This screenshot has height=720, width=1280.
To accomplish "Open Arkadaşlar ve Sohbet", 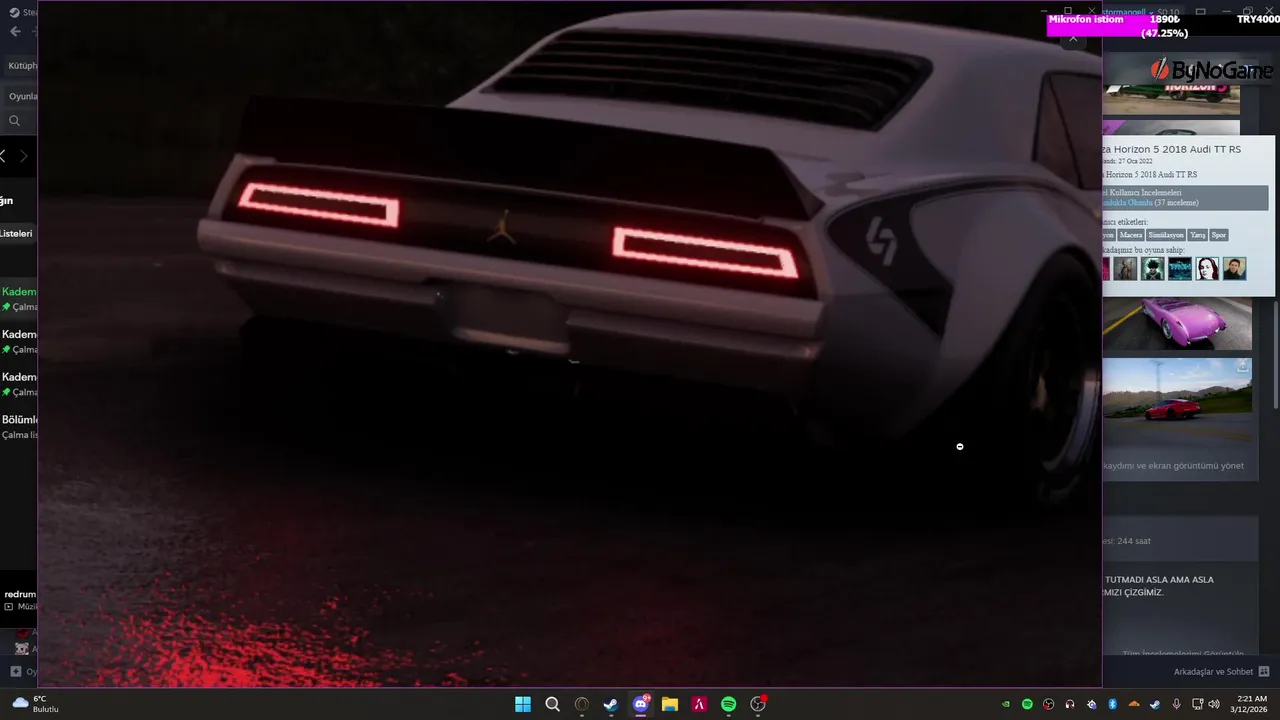I will click(x=1221, y=672).
